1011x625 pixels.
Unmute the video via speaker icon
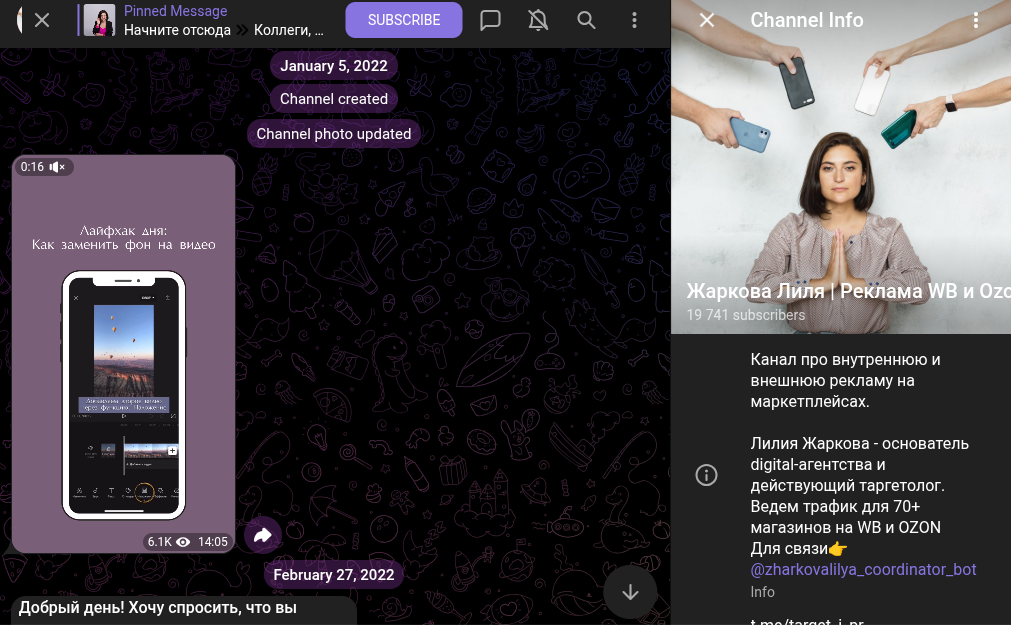tap(57, 167)
